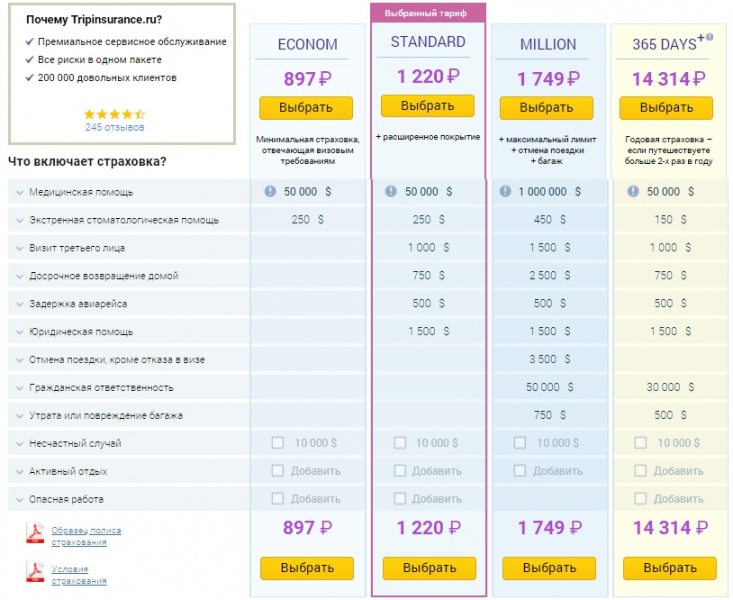
Task: Click info icon in STANDARD medical help row
Action: pos(391,191)
